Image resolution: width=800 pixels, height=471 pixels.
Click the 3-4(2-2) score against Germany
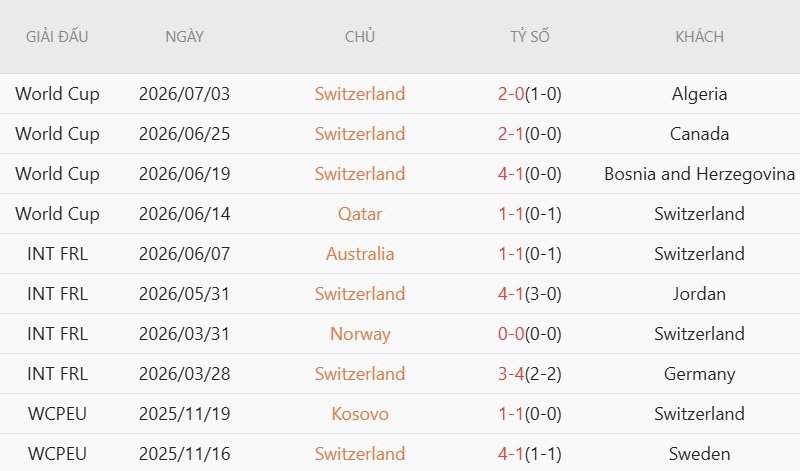(x=530, y=374)
